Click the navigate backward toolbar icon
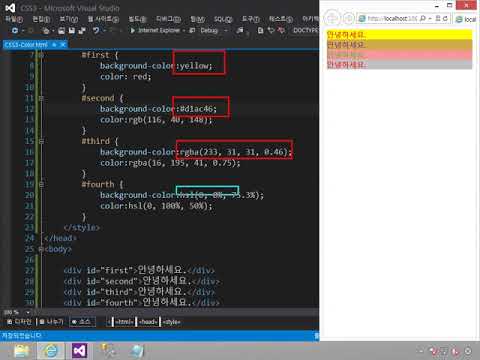The width and height of the screenshot is (480, 360). click(15, 30)
